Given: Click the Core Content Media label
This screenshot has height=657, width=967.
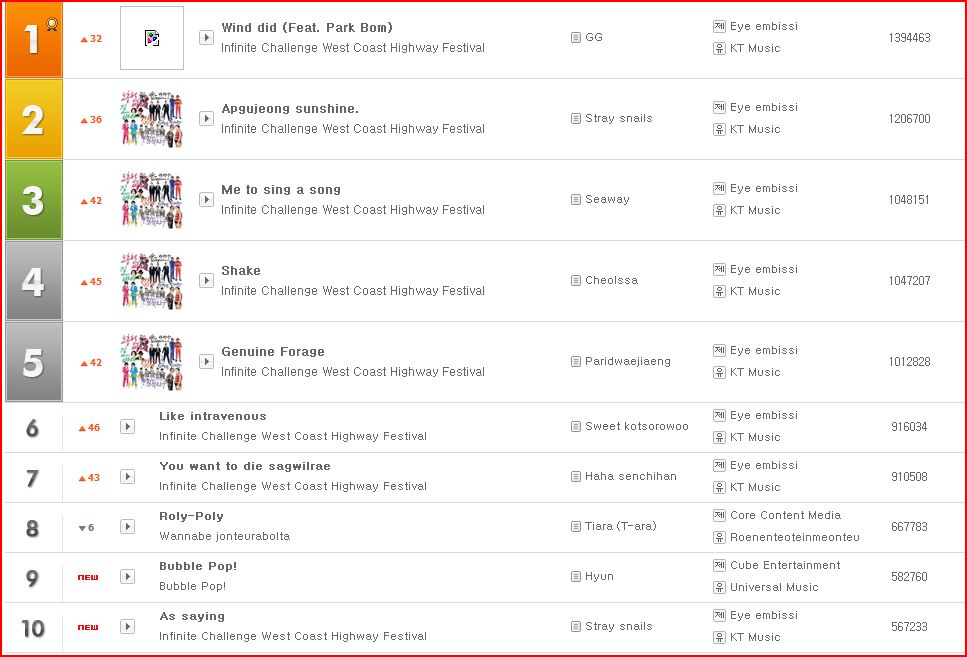Looking at the screenshot, I should tap(785, 515).
